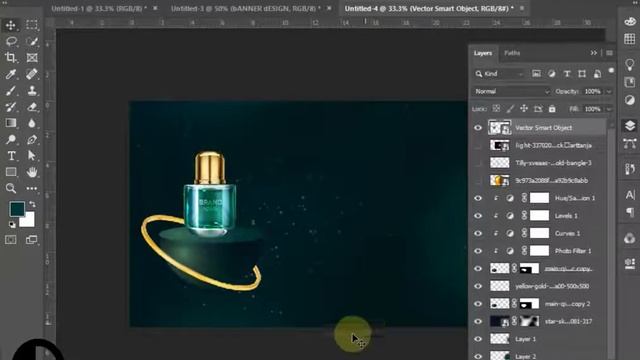This screenshot has height=360, width=640.
Task: Select the Quick Selection tool
Action: pos(32,41)
